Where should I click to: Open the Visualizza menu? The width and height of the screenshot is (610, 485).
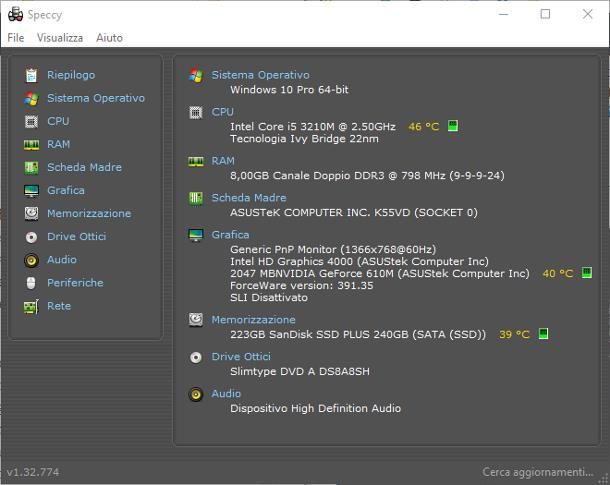point(60,38)
